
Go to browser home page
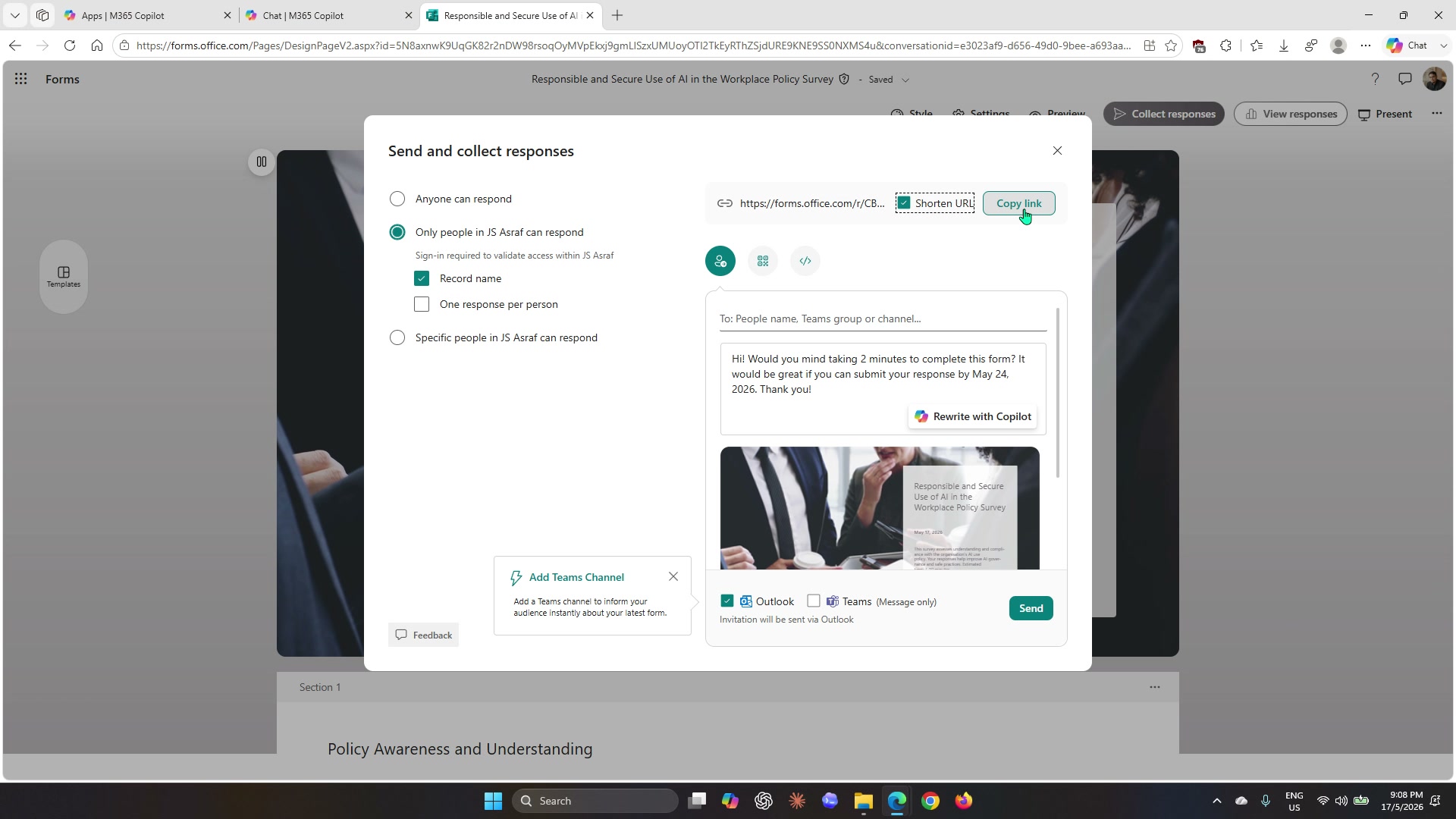(x=96, y=45)
